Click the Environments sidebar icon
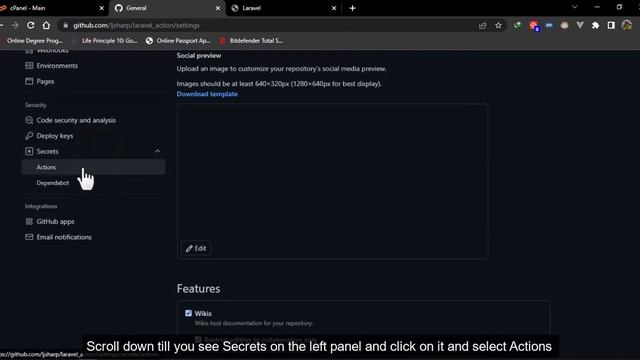Image resolution: width=640 pixels, height=360 pixels. coord(29,65)
